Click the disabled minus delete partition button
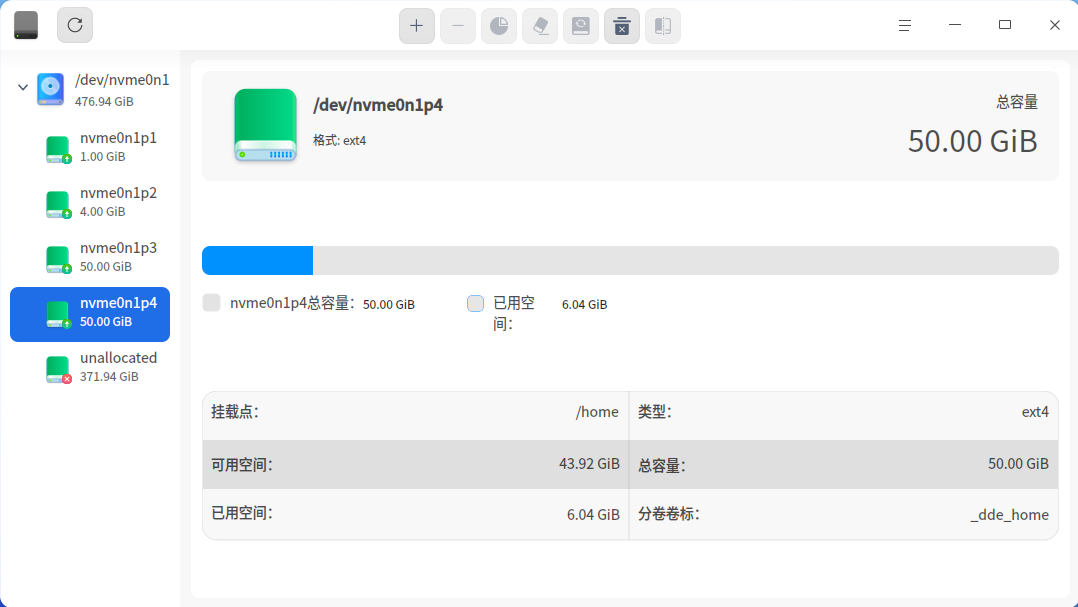The width and height of the screenshot is (1078, 607). (x=458, y=26)
